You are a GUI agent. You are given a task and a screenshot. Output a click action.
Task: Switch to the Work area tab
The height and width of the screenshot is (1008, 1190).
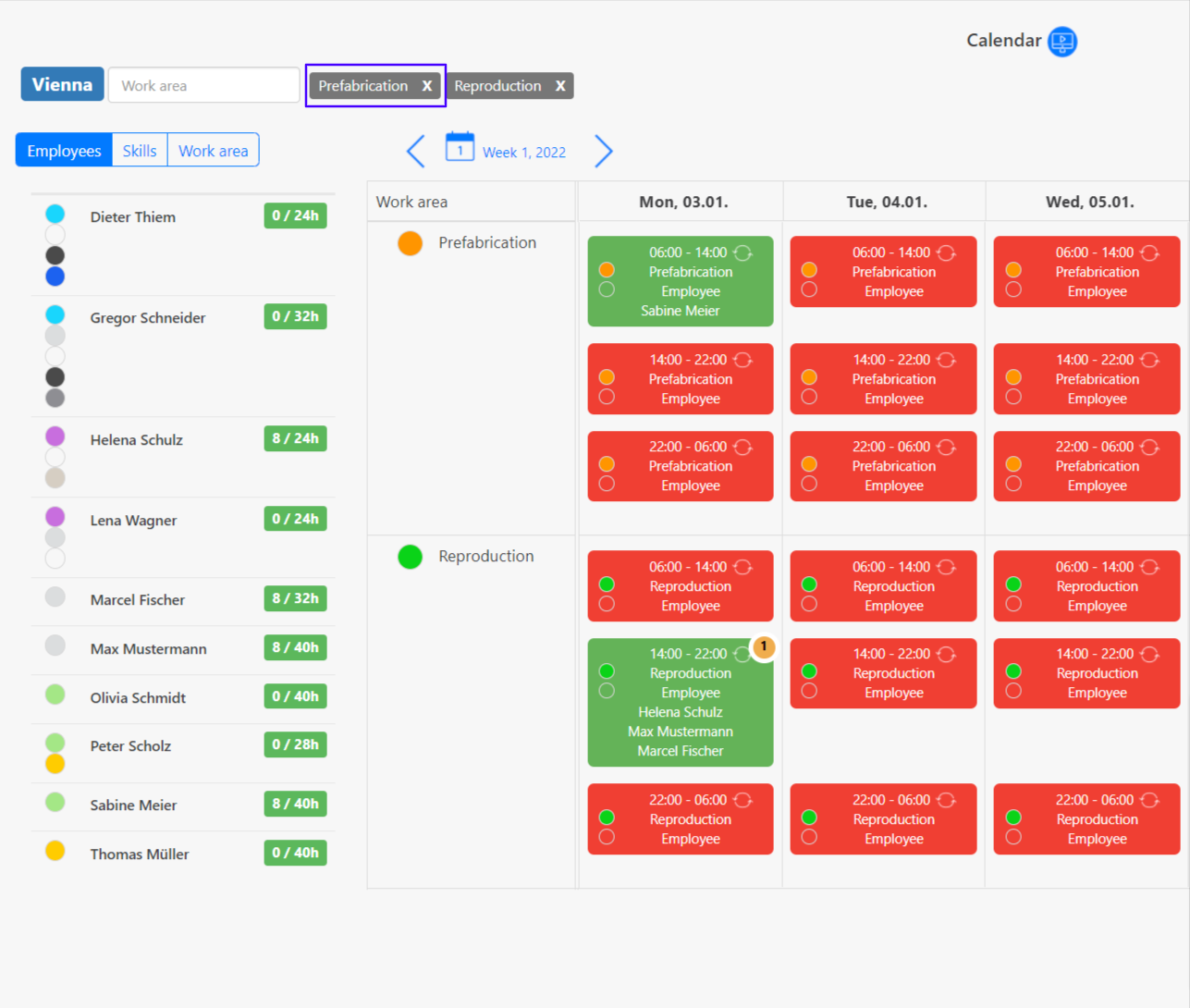coord(213,149)
